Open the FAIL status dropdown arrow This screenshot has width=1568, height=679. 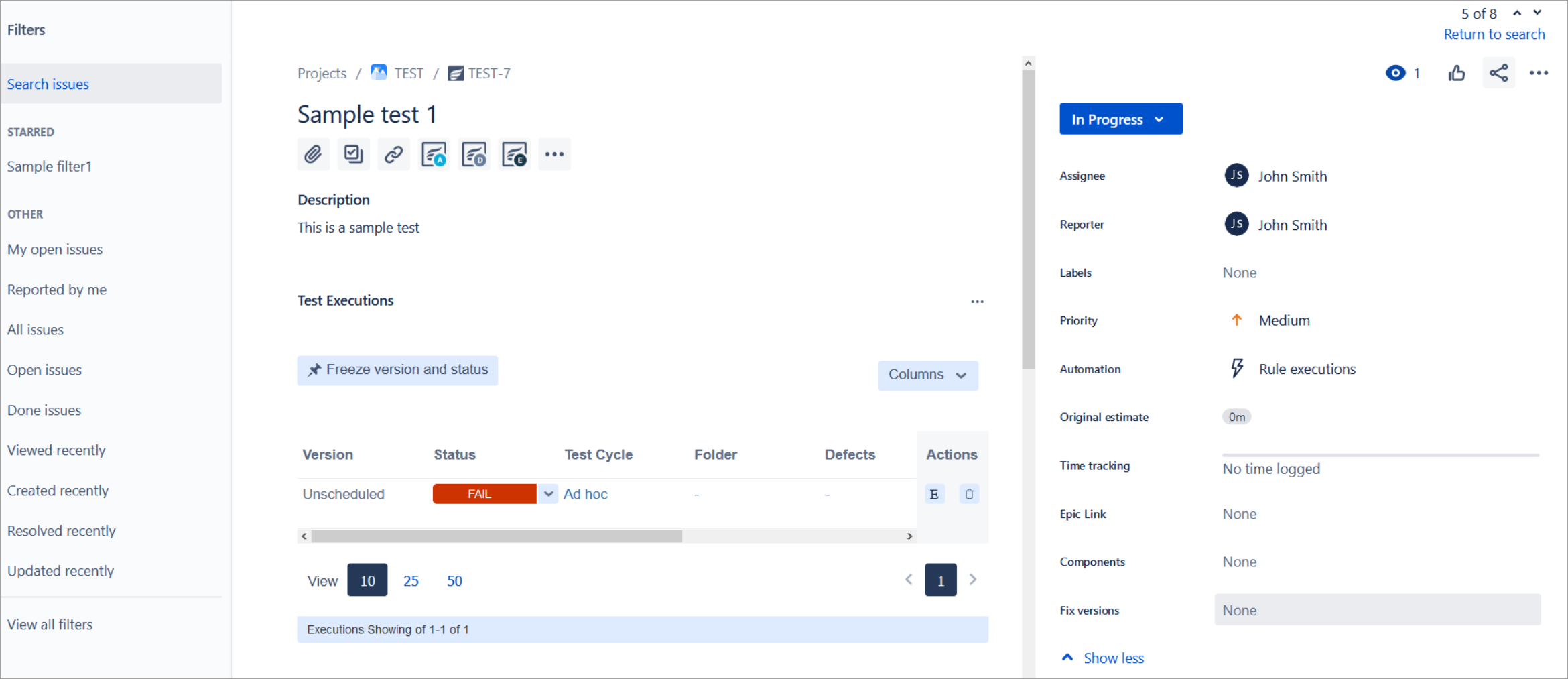pos(548,494)
